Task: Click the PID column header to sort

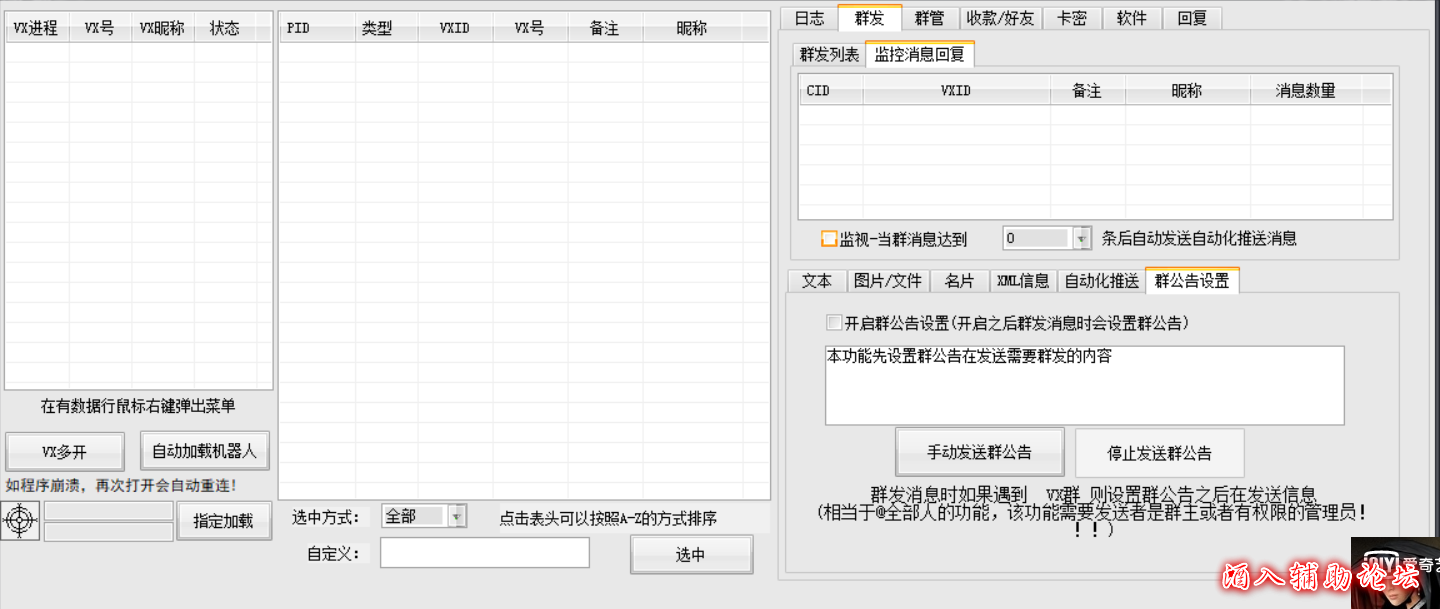Action: click(x=297, y=28)
